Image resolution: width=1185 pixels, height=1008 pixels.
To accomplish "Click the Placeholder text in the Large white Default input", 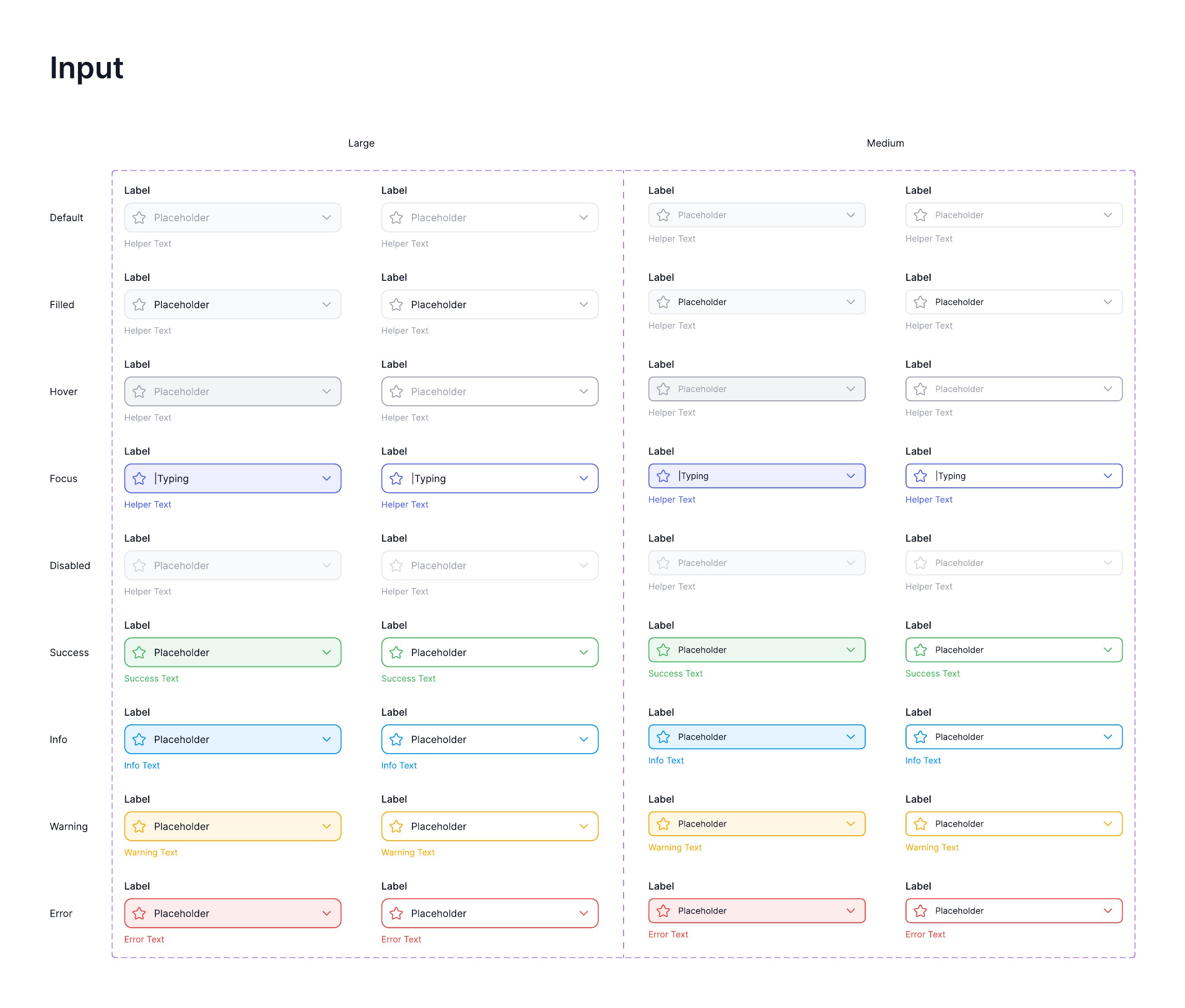I will click(438, 218).
